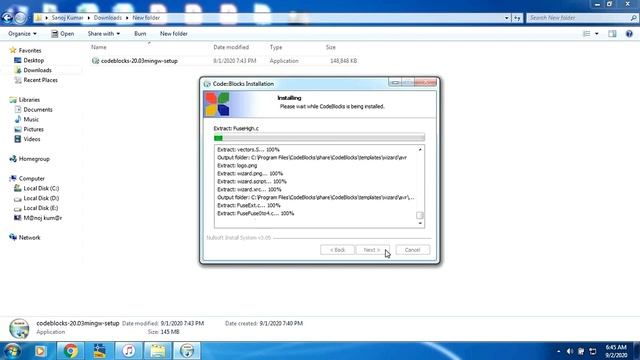Viewport: 640px width, 360px height.
Task: Click the Back button in the installer
Action: click(337, 250)
